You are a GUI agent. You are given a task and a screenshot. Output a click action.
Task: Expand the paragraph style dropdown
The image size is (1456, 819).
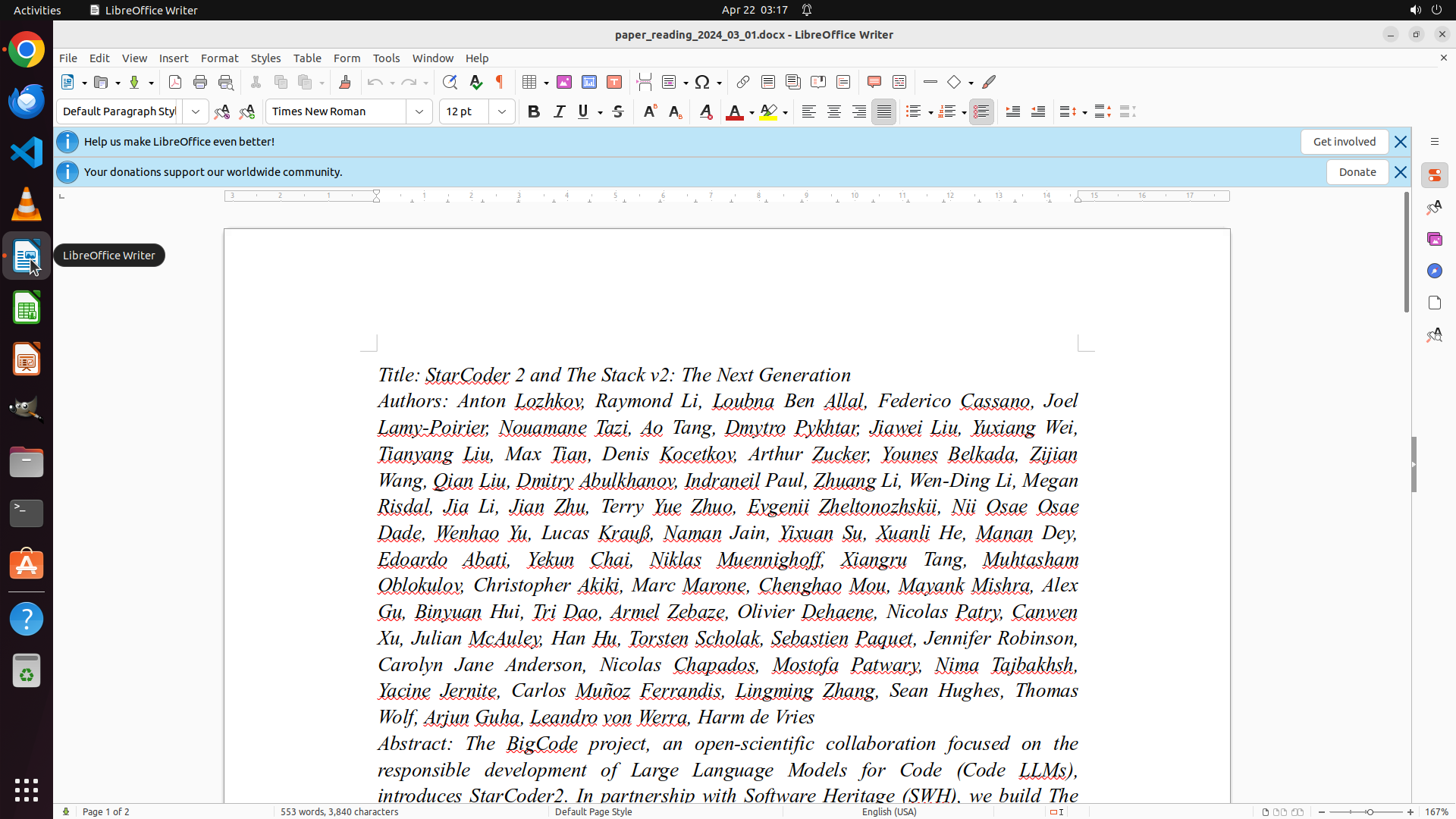click(196, 111)
